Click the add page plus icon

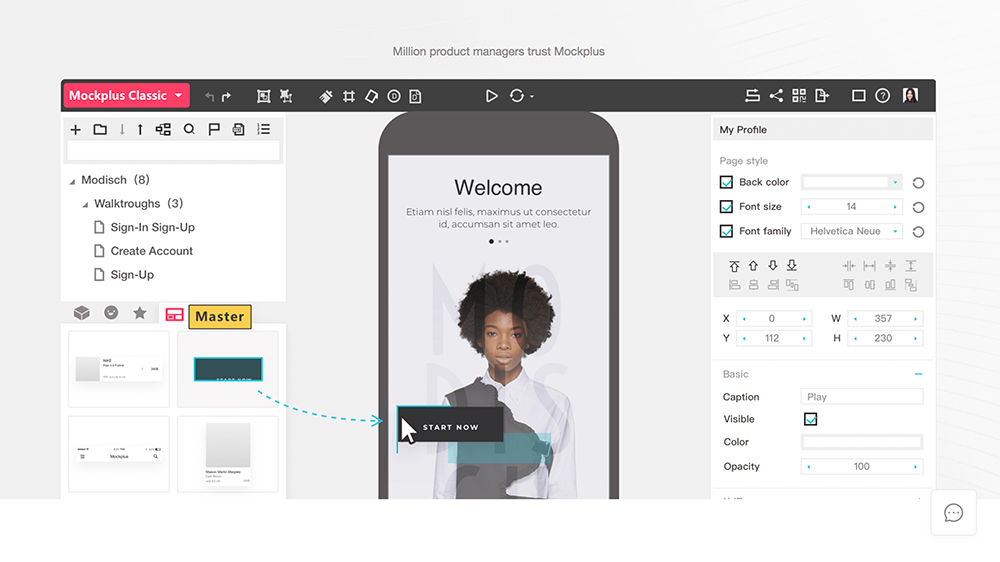click(75, 130)
